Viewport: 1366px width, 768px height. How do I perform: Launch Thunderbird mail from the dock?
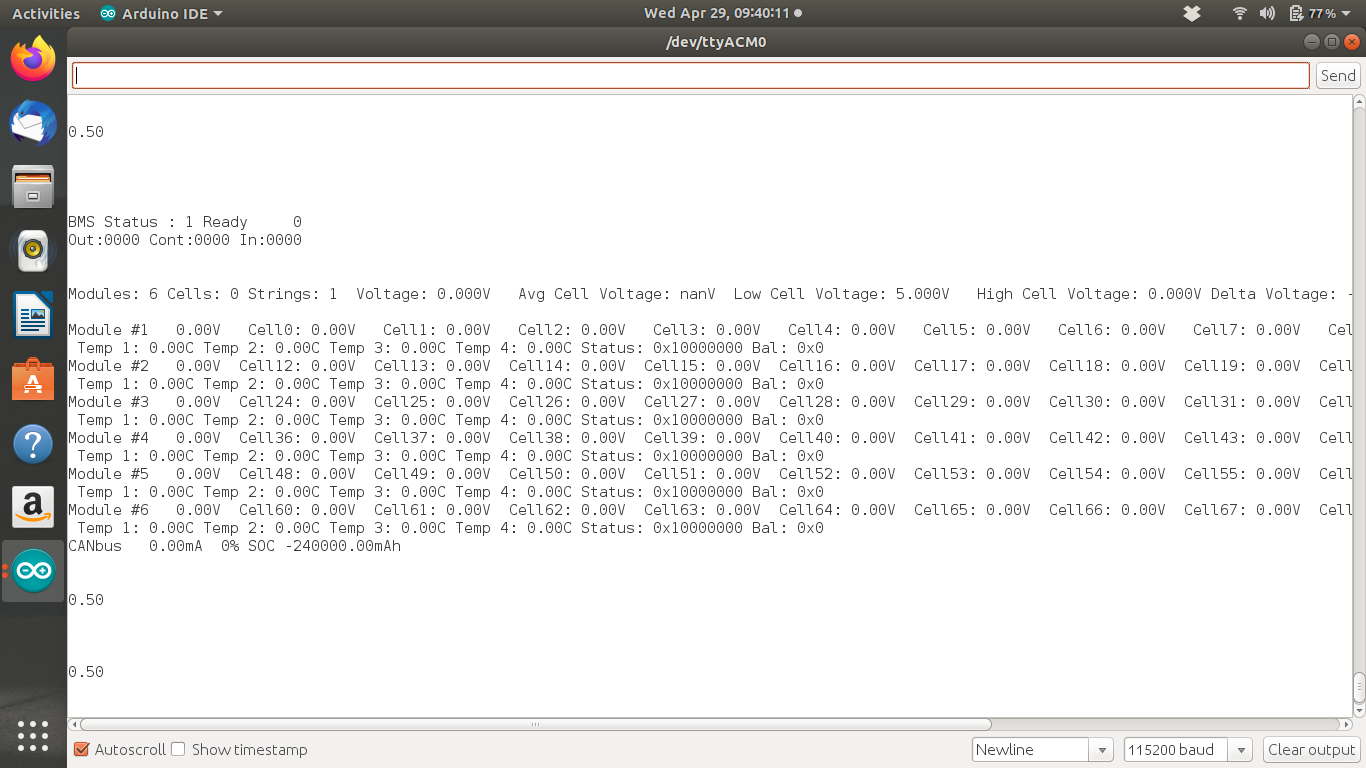[x=33, y=123]
